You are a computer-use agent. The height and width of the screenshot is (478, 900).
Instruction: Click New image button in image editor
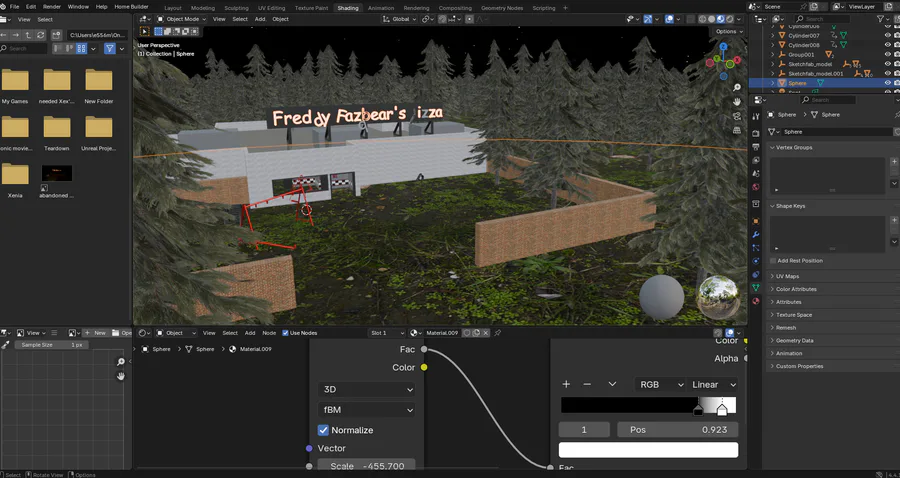[95, 333]
